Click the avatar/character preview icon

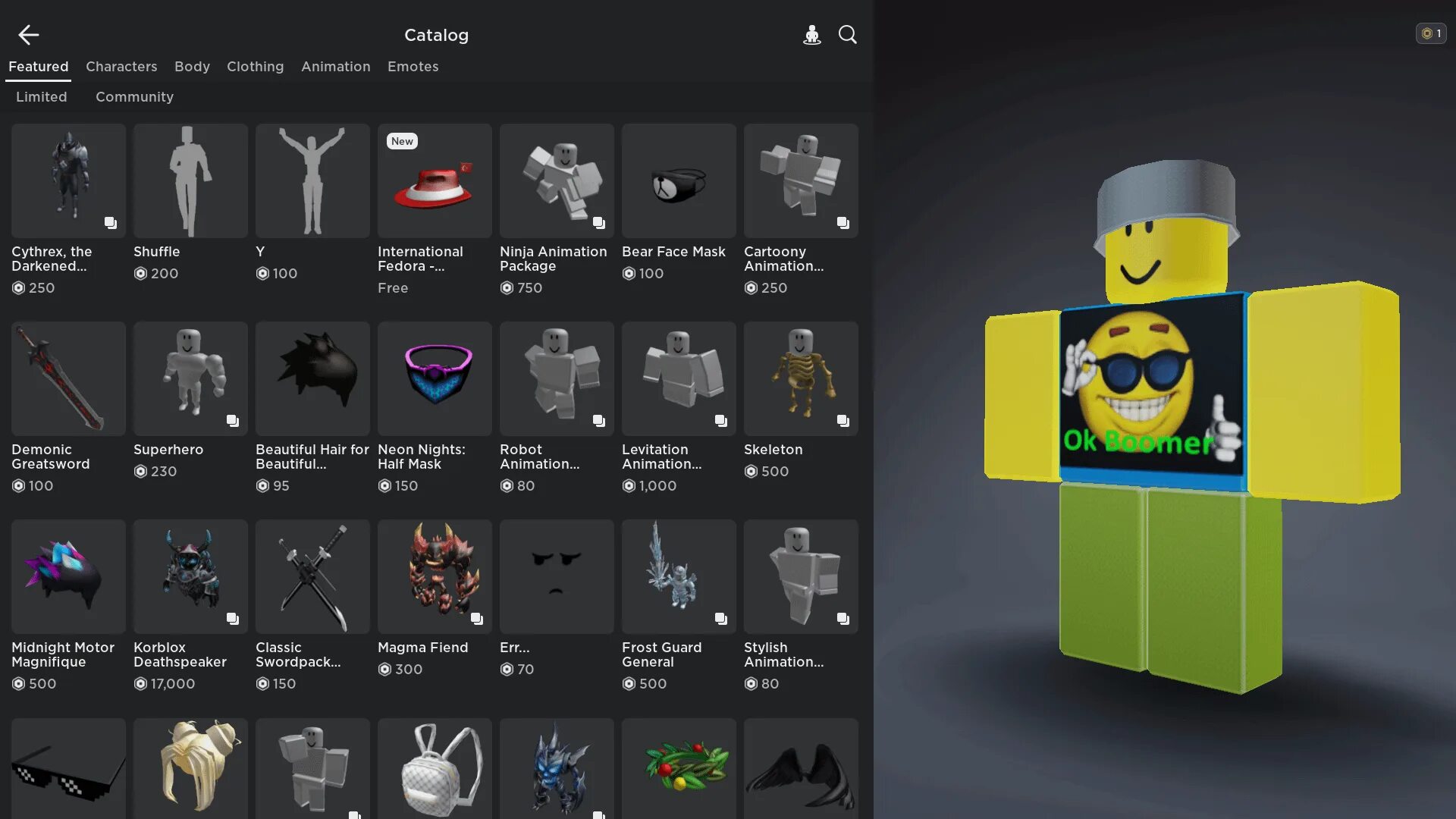point(813,34)
